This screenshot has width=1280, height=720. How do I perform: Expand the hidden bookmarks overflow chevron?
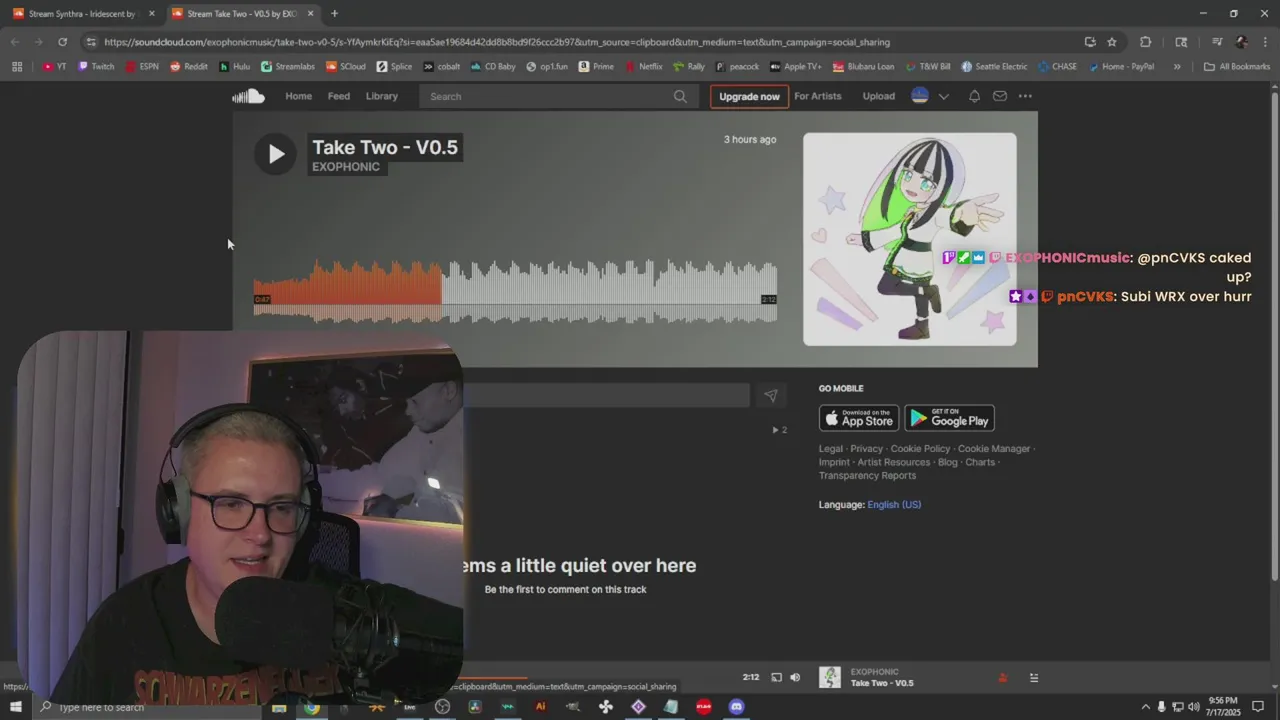click(x=1176, y=67)
